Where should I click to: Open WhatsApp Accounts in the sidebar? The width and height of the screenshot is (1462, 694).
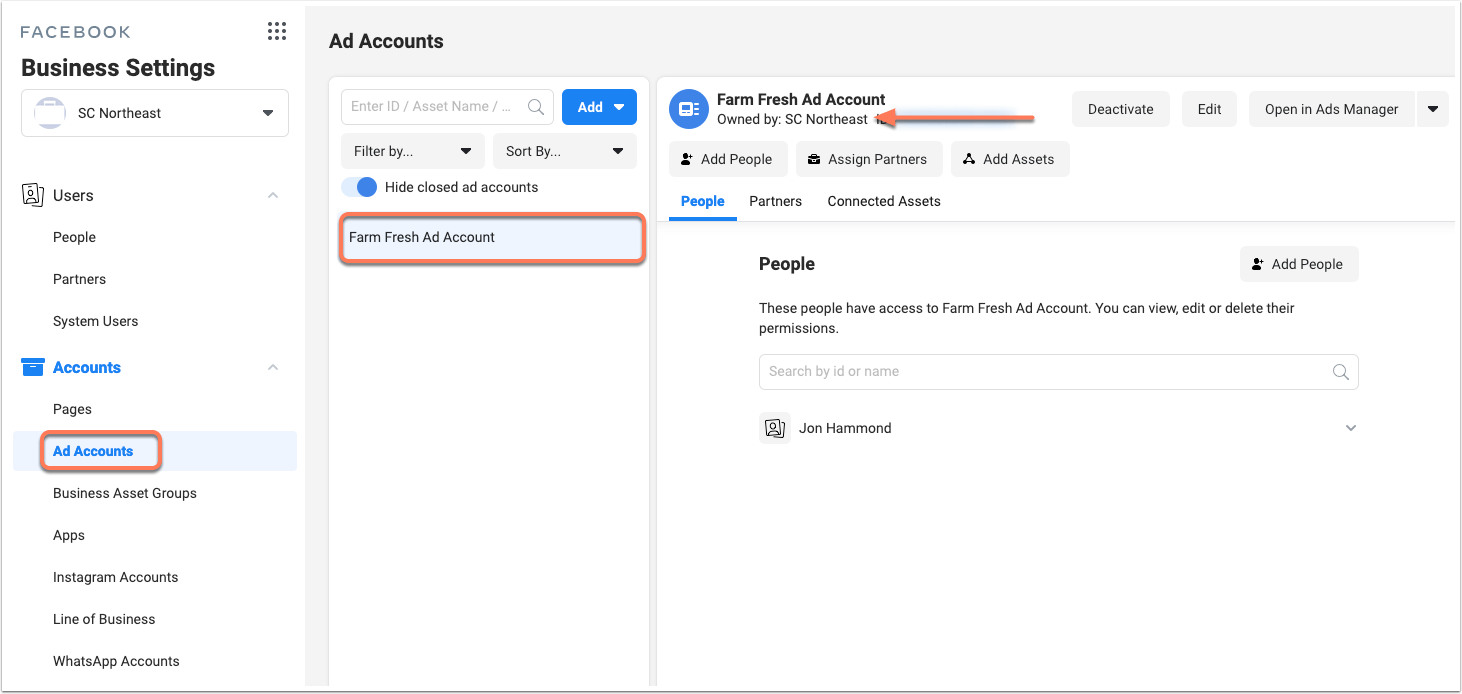click(116, 661)
